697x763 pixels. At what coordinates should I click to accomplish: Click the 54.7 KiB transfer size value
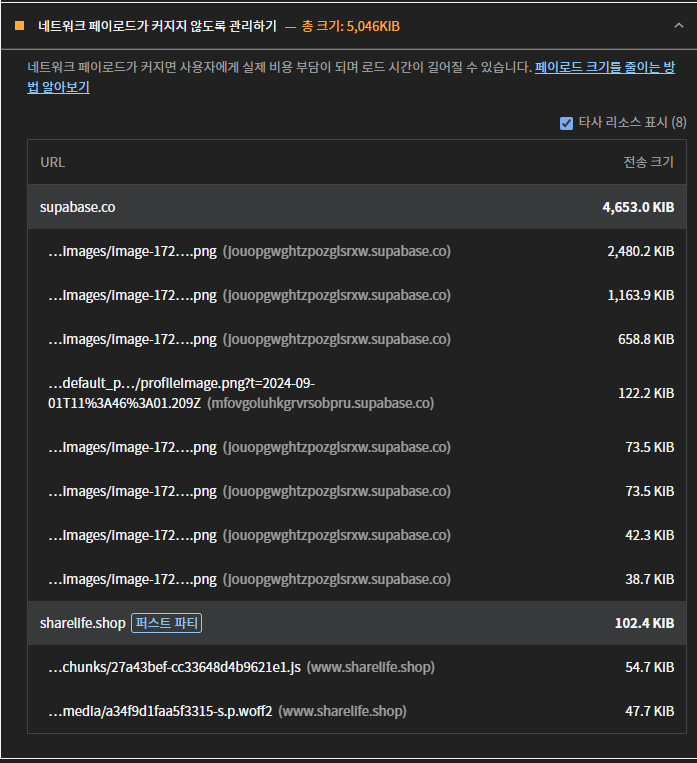tap(650, 667)
